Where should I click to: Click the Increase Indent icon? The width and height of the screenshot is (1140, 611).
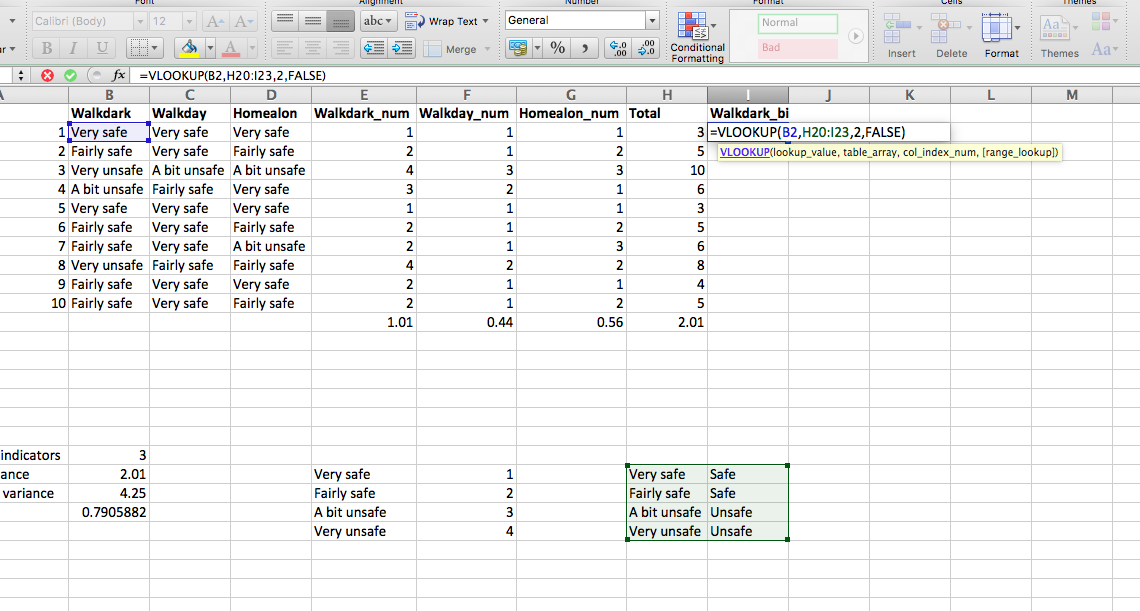pos(402,48)
